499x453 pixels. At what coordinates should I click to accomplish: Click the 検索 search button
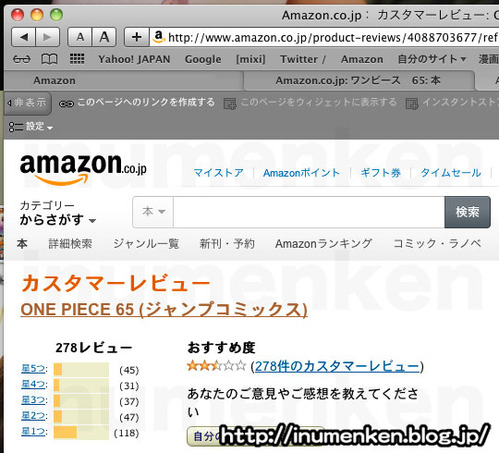pyautogui.click(x=467, y=212)
